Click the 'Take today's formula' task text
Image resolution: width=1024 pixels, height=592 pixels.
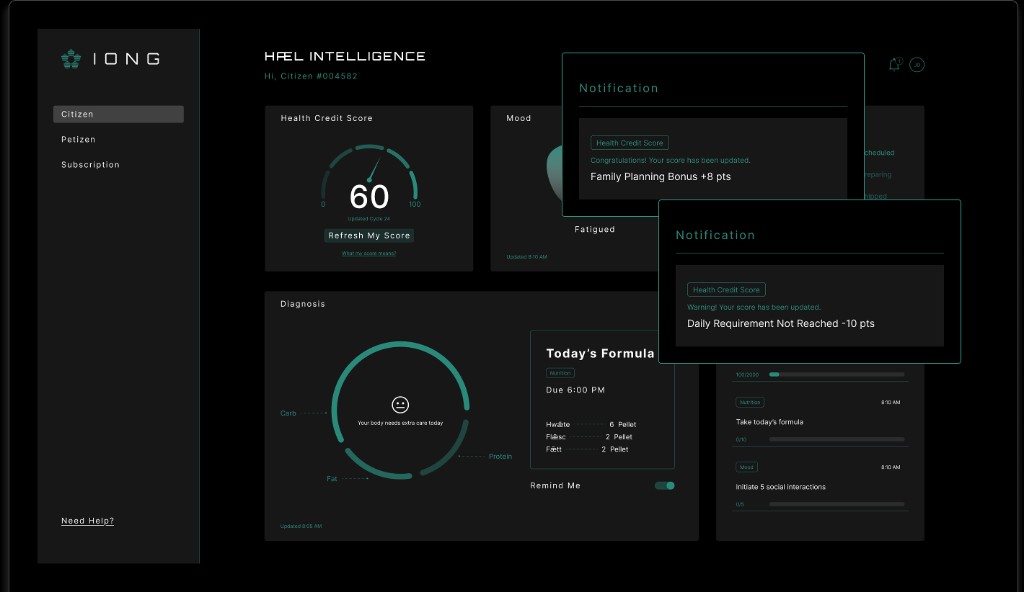point(769,422)
